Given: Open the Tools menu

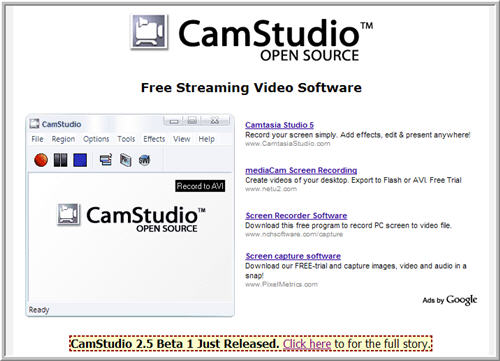Looking at the screenshot, I should click(126, 139).
